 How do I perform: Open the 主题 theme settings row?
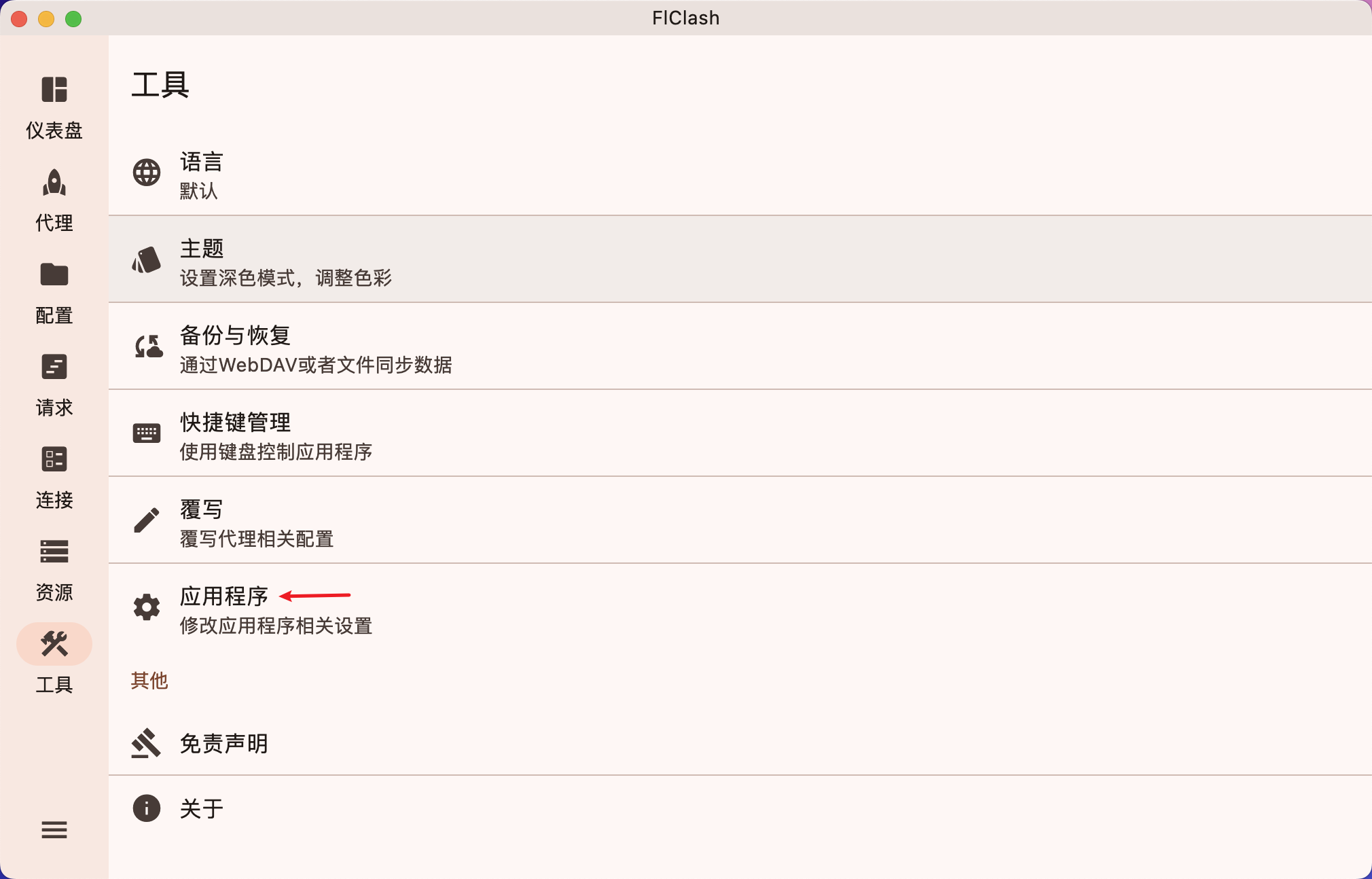(740, 259)
